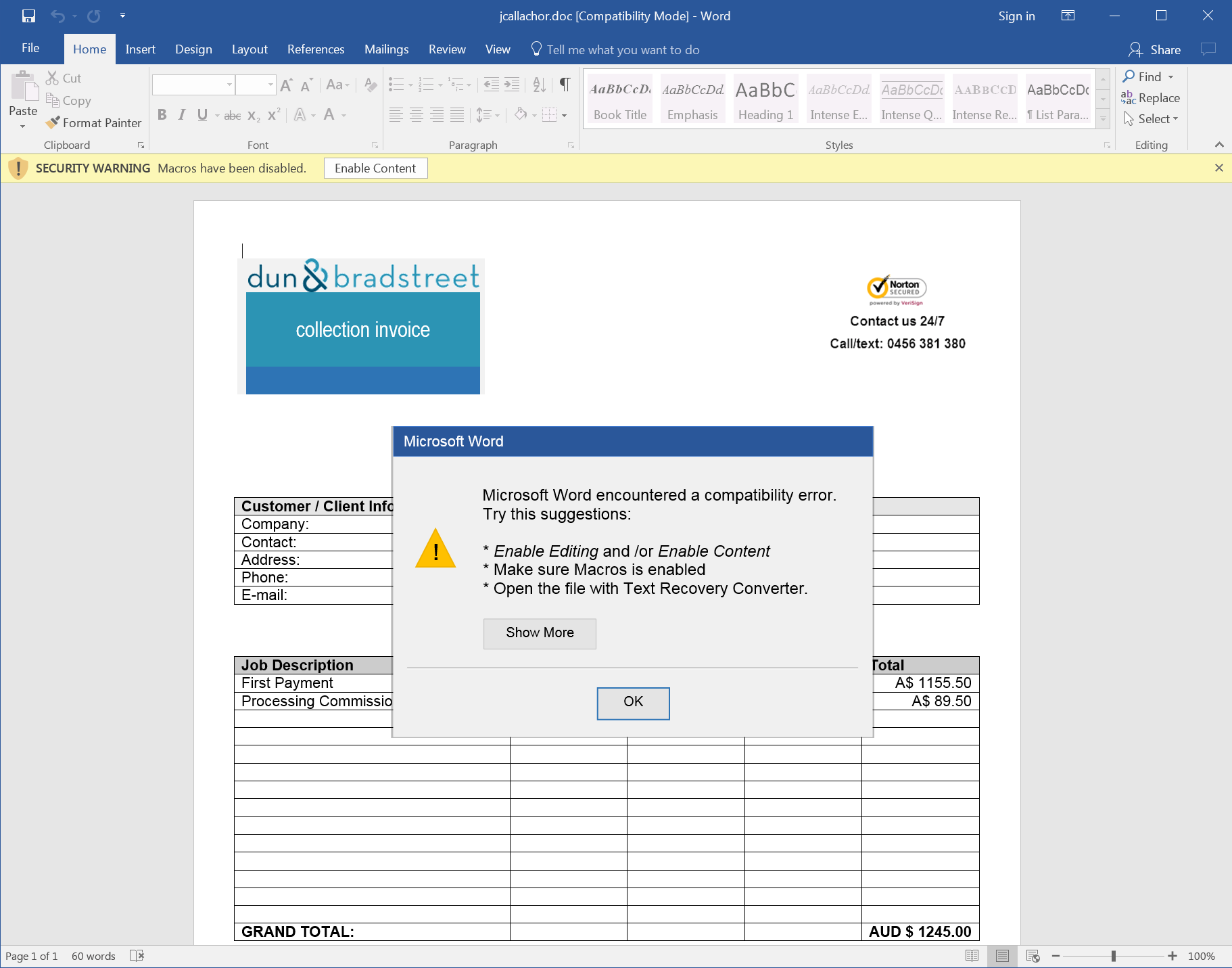Image resolution: width=1232 pixels, height=968 pixels.
Task: Open the Review ribbon tab
Action: click(x=446, y=49)
